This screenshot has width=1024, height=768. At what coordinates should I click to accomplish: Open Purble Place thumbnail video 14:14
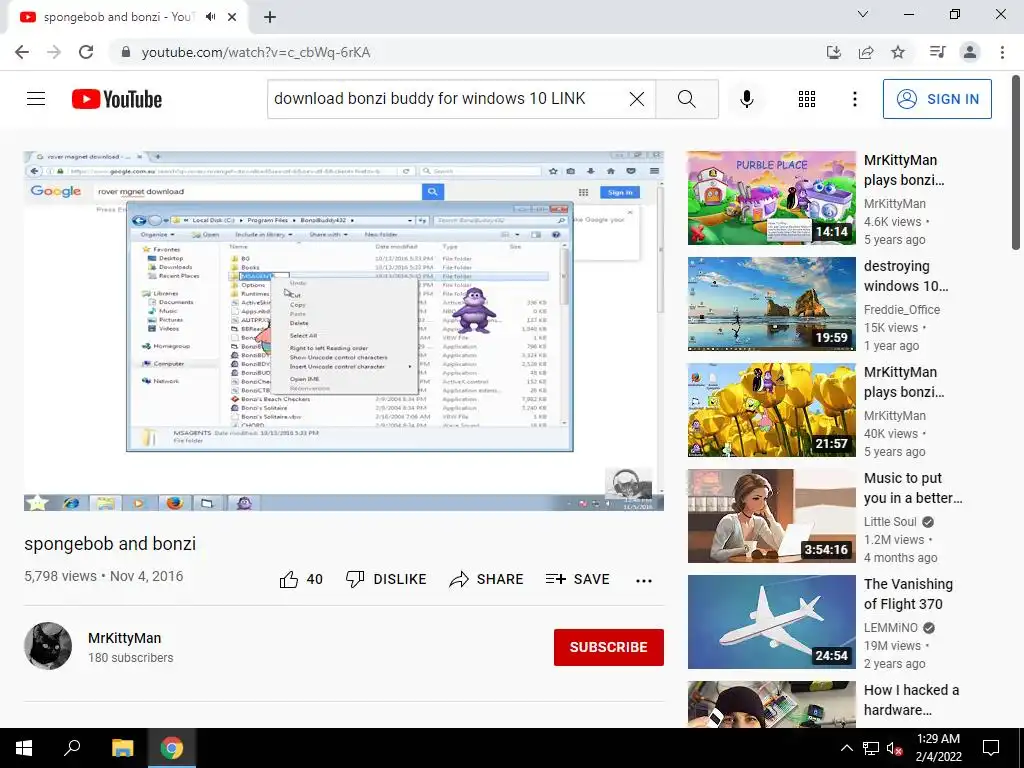(x=771, y=198)
